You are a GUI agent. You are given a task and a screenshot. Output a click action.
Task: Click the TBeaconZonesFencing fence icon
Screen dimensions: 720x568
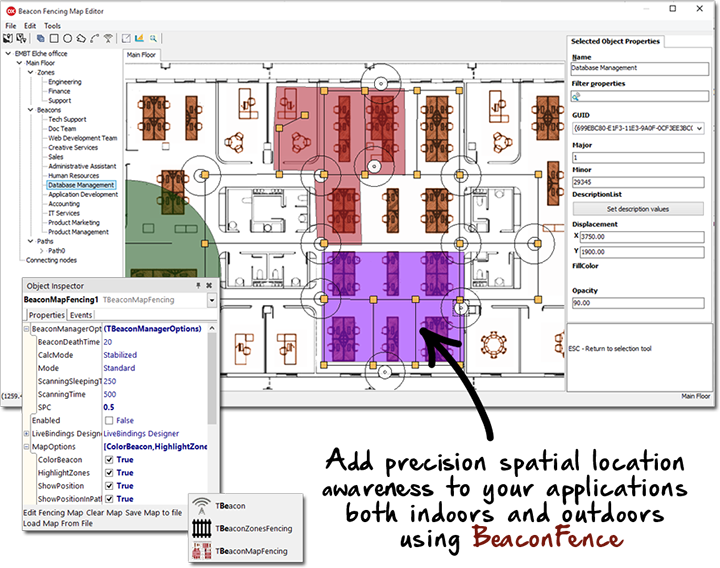tap(203, 529)
